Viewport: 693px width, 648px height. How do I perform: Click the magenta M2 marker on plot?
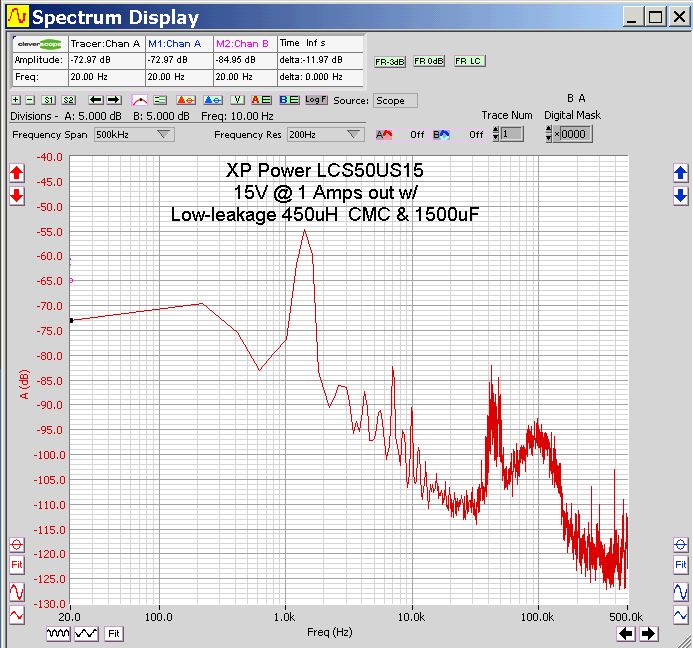[x=71, y=280]
